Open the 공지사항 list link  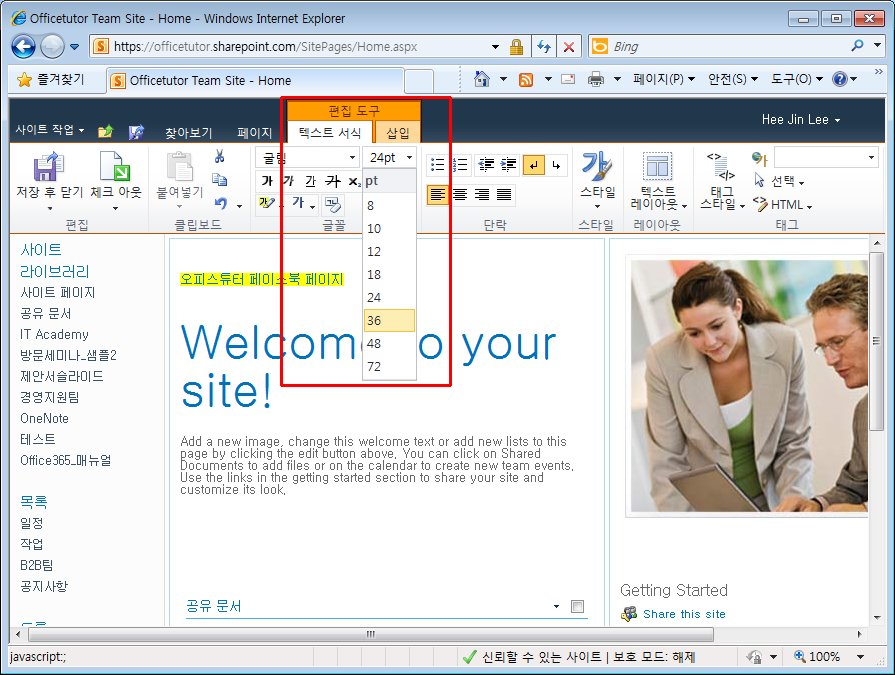click(x=44, y=586)
